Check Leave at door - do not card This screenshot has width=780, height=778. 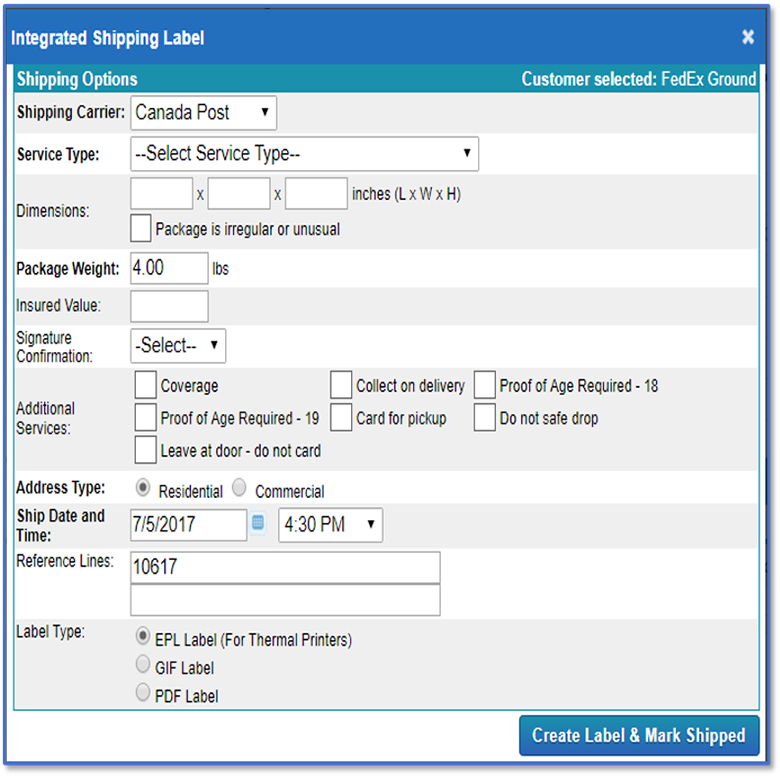coord(146,450)
